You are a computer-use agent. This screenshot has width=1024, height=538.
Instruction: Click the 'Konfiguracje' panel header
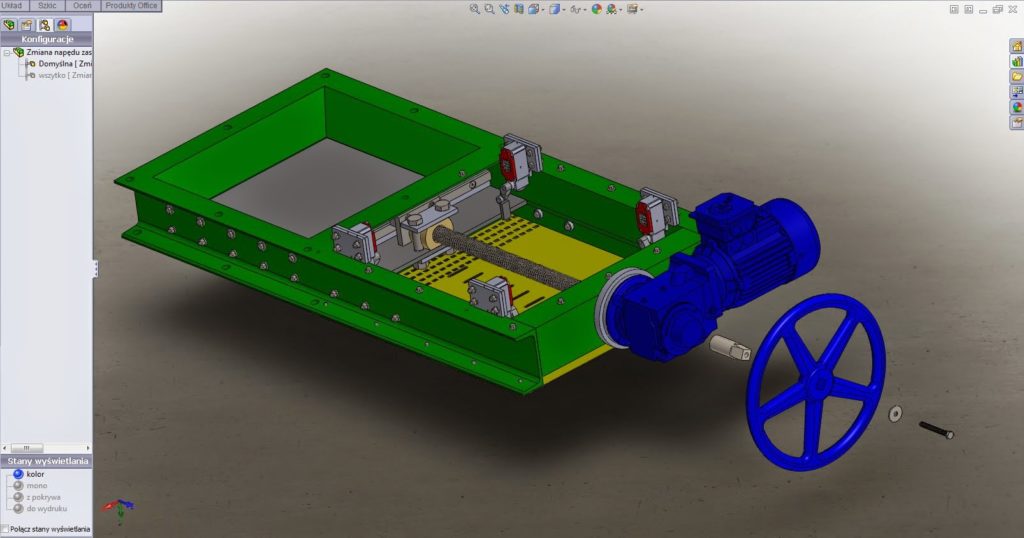(46, 39)
